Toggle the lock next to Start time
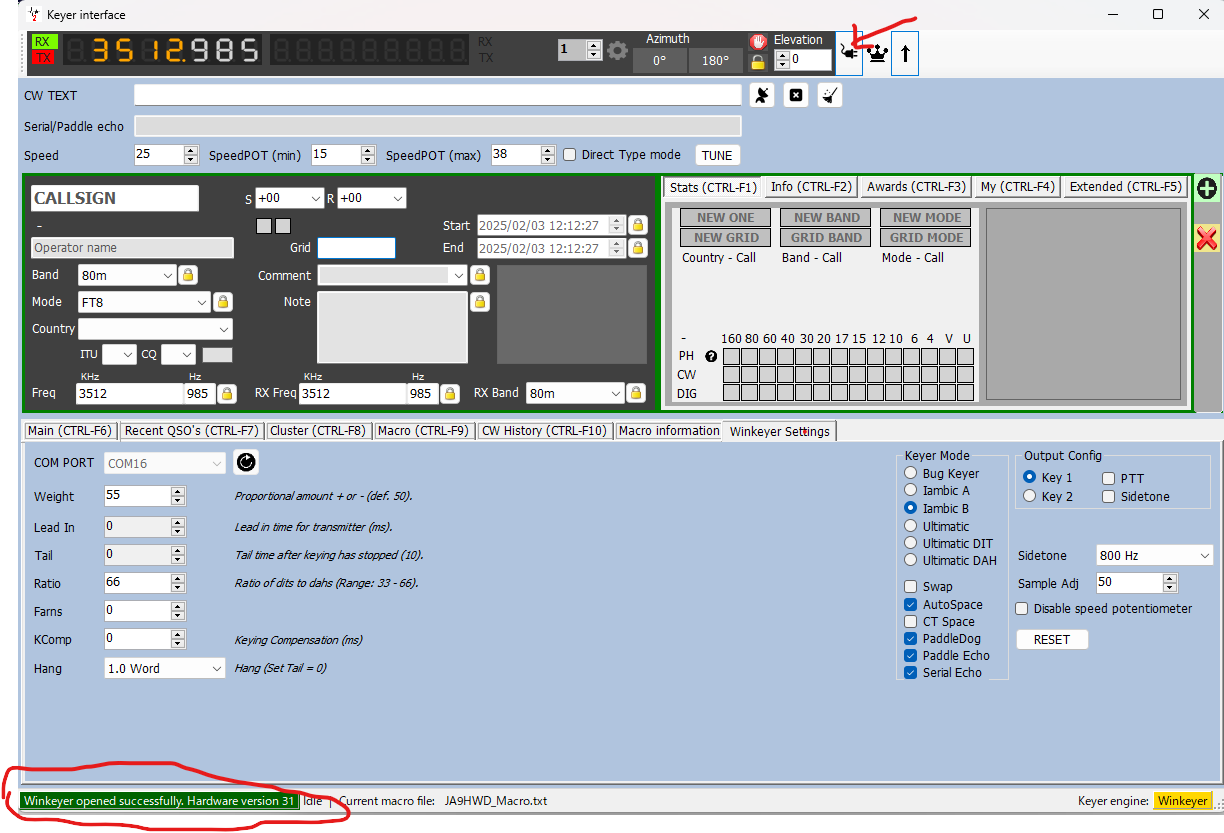This screenshot has width=1224, height=833. pyautogui.click(x=637, y=225)
